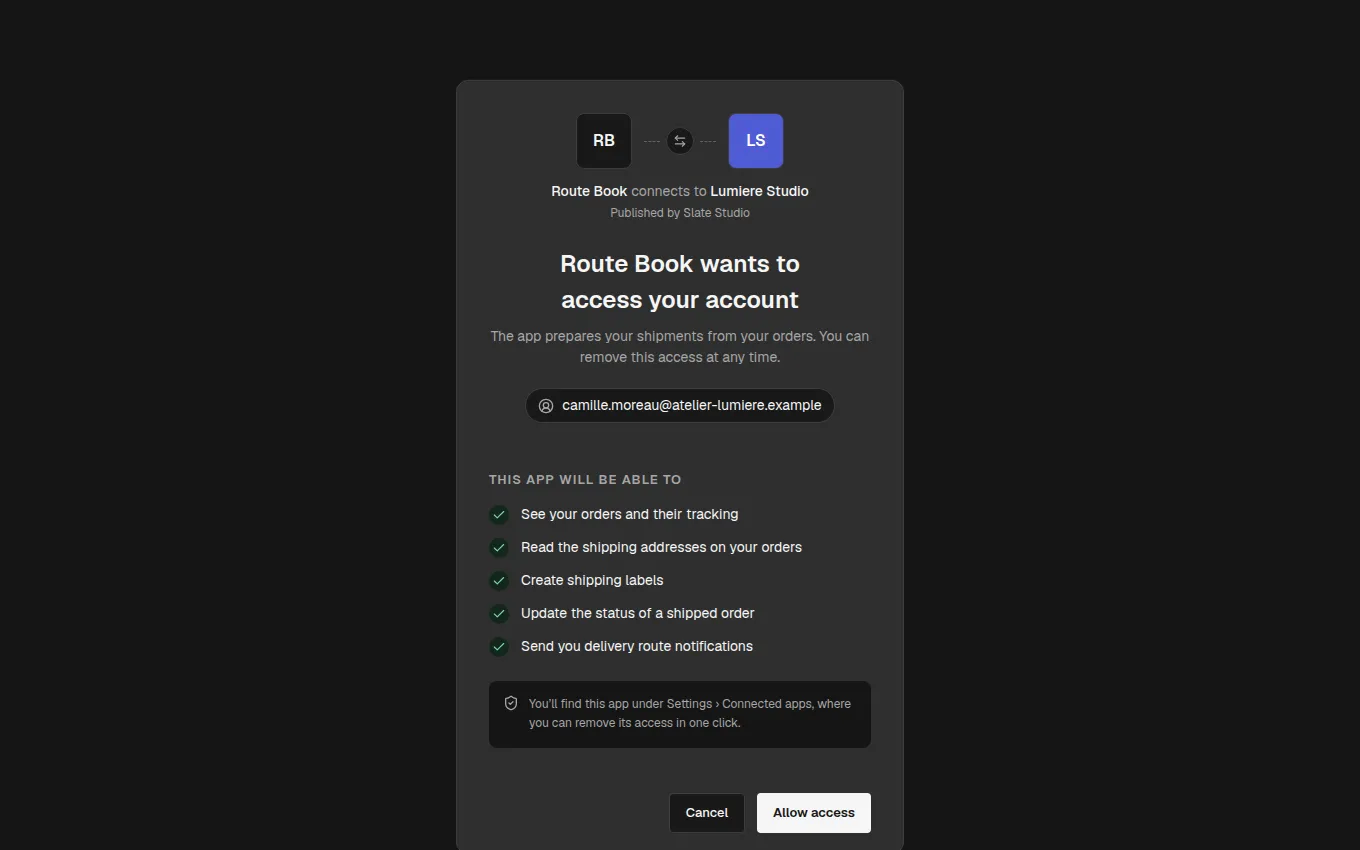Click 'Create shipping labels' permission text
1360x850 pixels.
click(592, 580)
